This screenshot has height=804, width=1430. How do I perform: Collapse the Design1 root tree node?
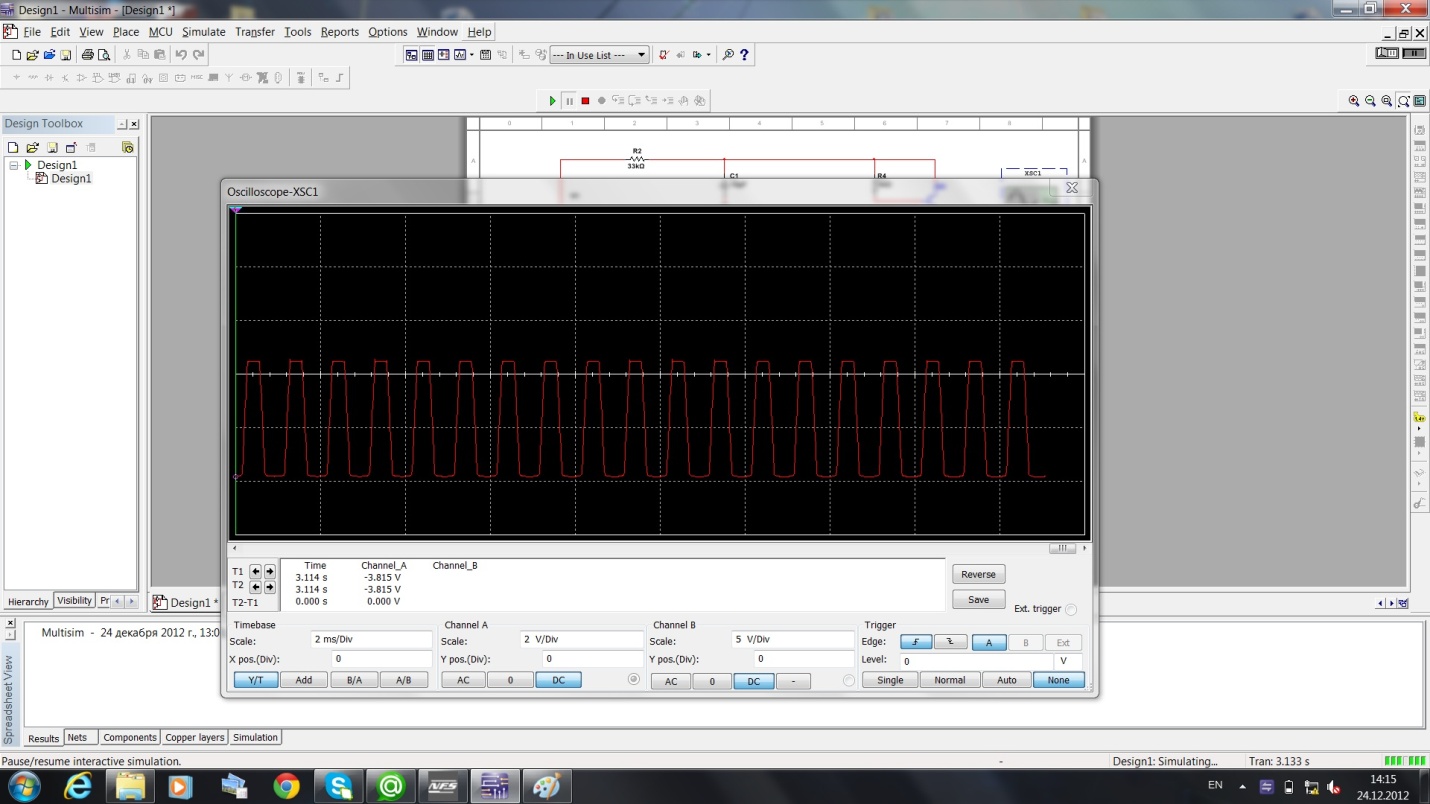[14, 165]
